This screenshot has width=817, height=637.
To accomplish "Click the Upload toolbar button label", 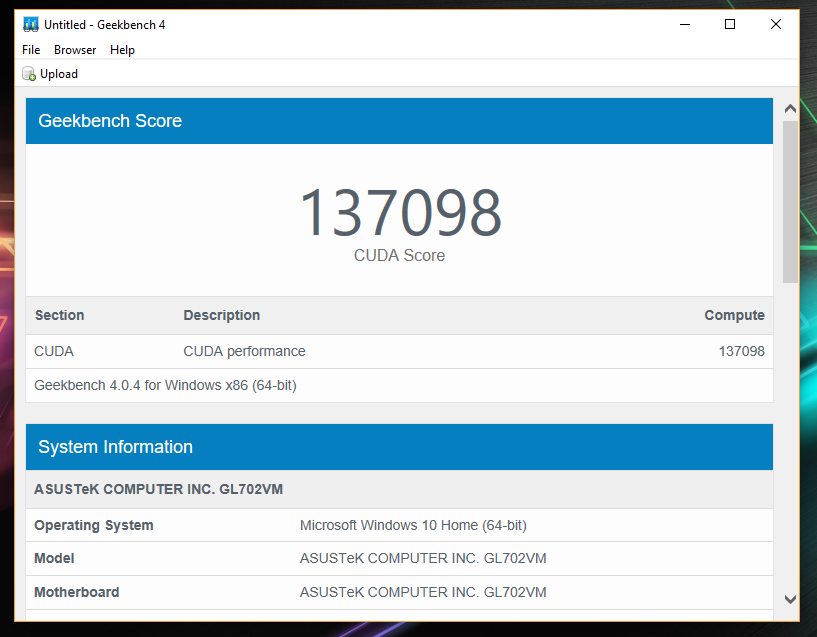I will coord(59,74).
